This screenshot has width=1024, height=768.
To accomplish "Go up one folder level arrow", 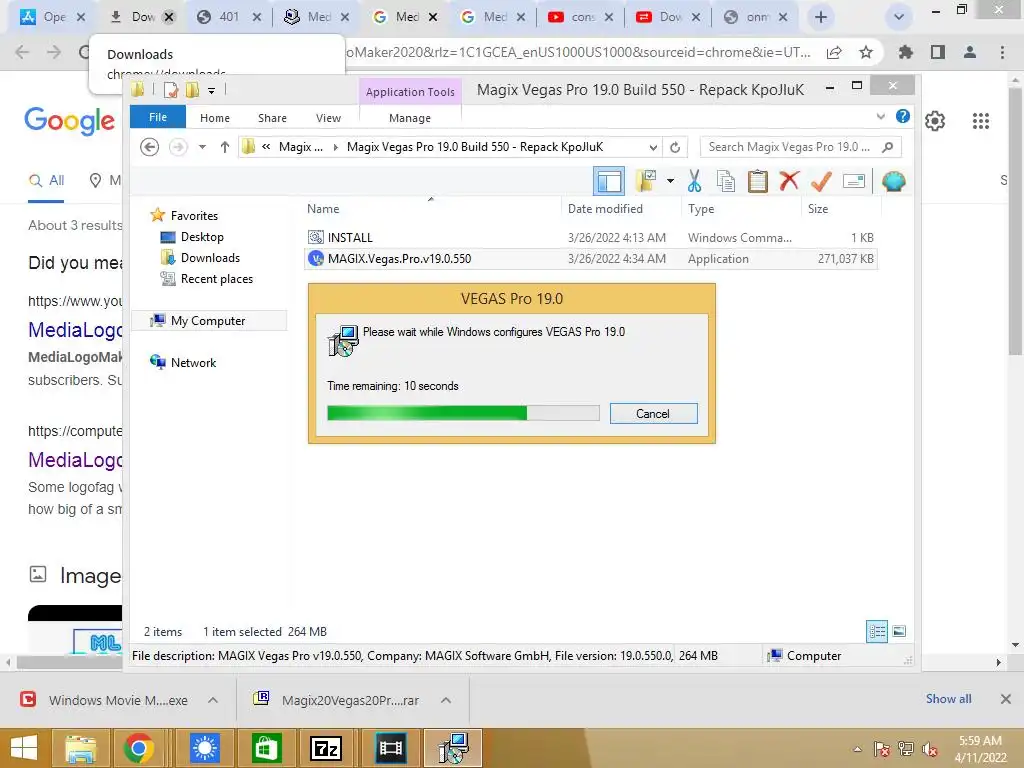I will (225, 147).
